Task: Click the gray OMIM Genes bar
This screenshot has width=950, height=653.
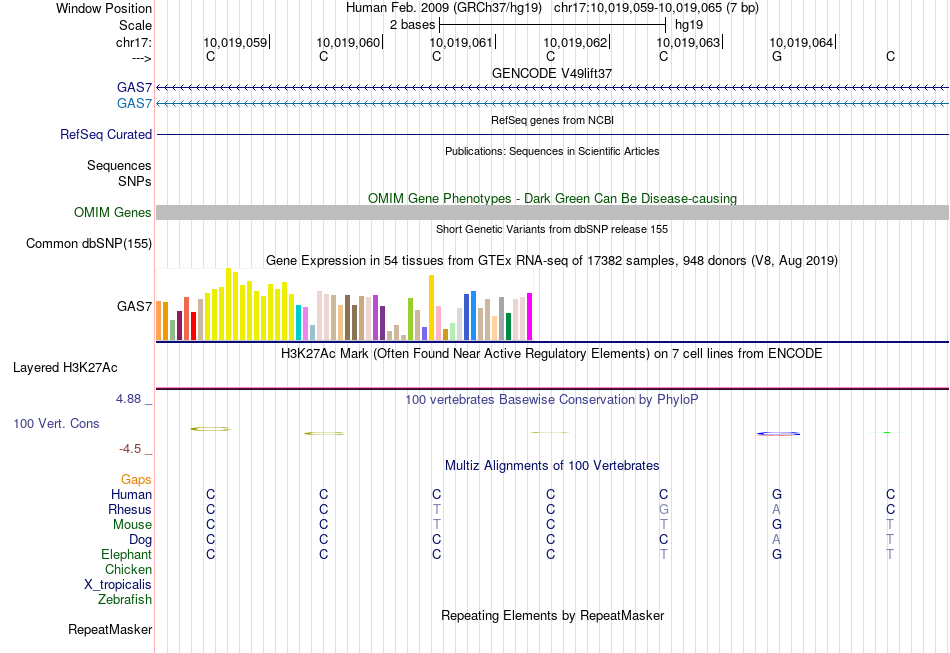Action: (553, 213)
